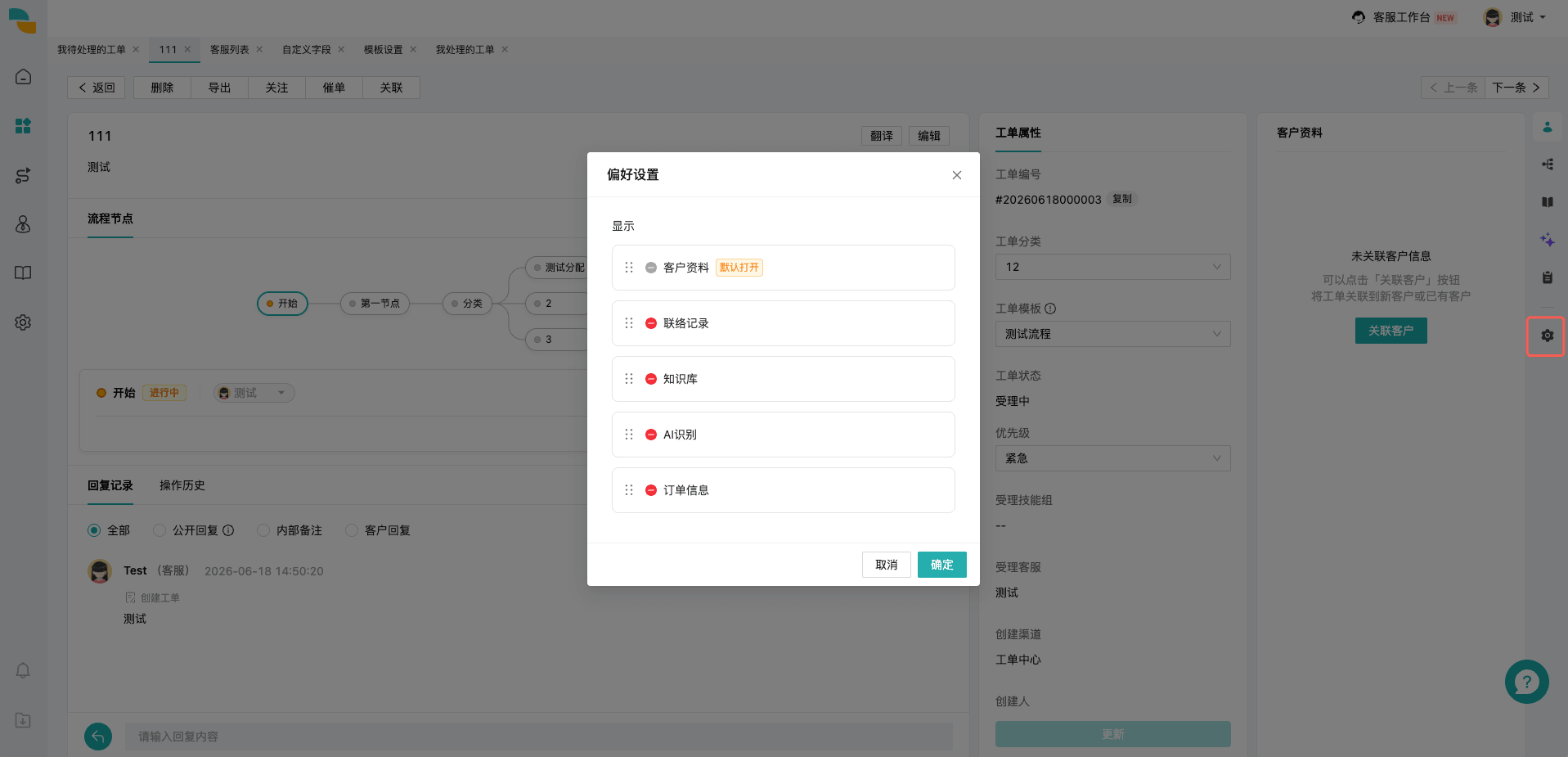Click the 导出 button
This screenshot has height=757, width=1568.
pos(219,88)
